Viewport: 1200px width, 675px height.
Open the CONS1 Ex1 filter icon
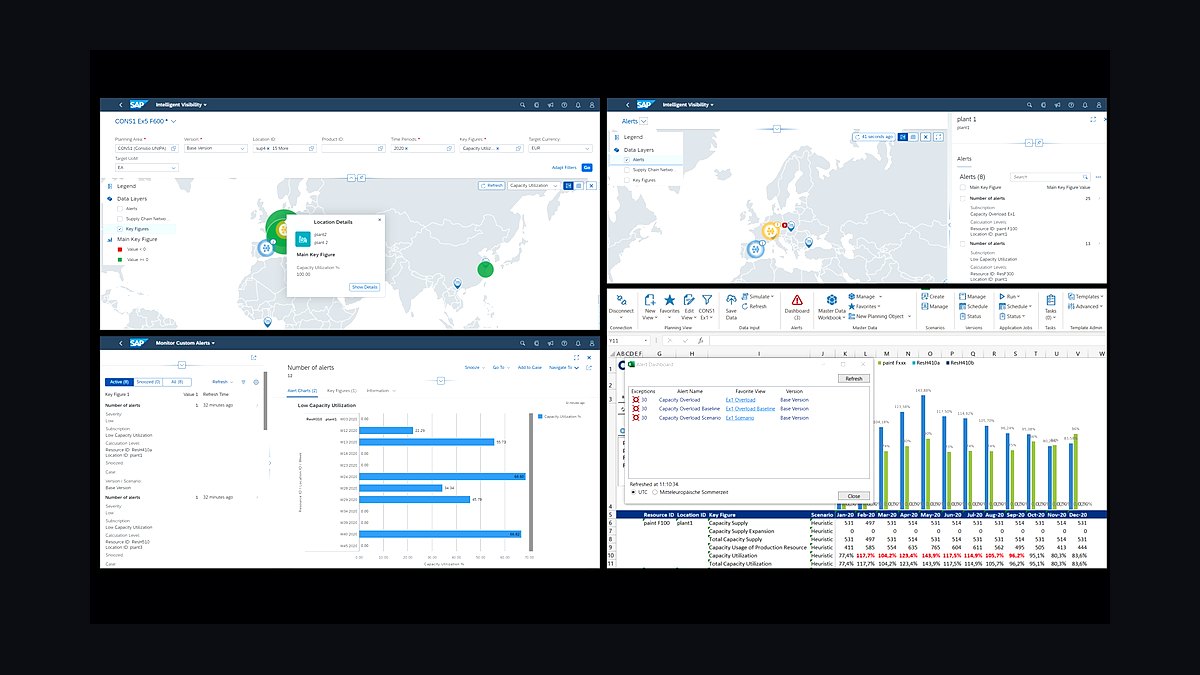[707, 300]
